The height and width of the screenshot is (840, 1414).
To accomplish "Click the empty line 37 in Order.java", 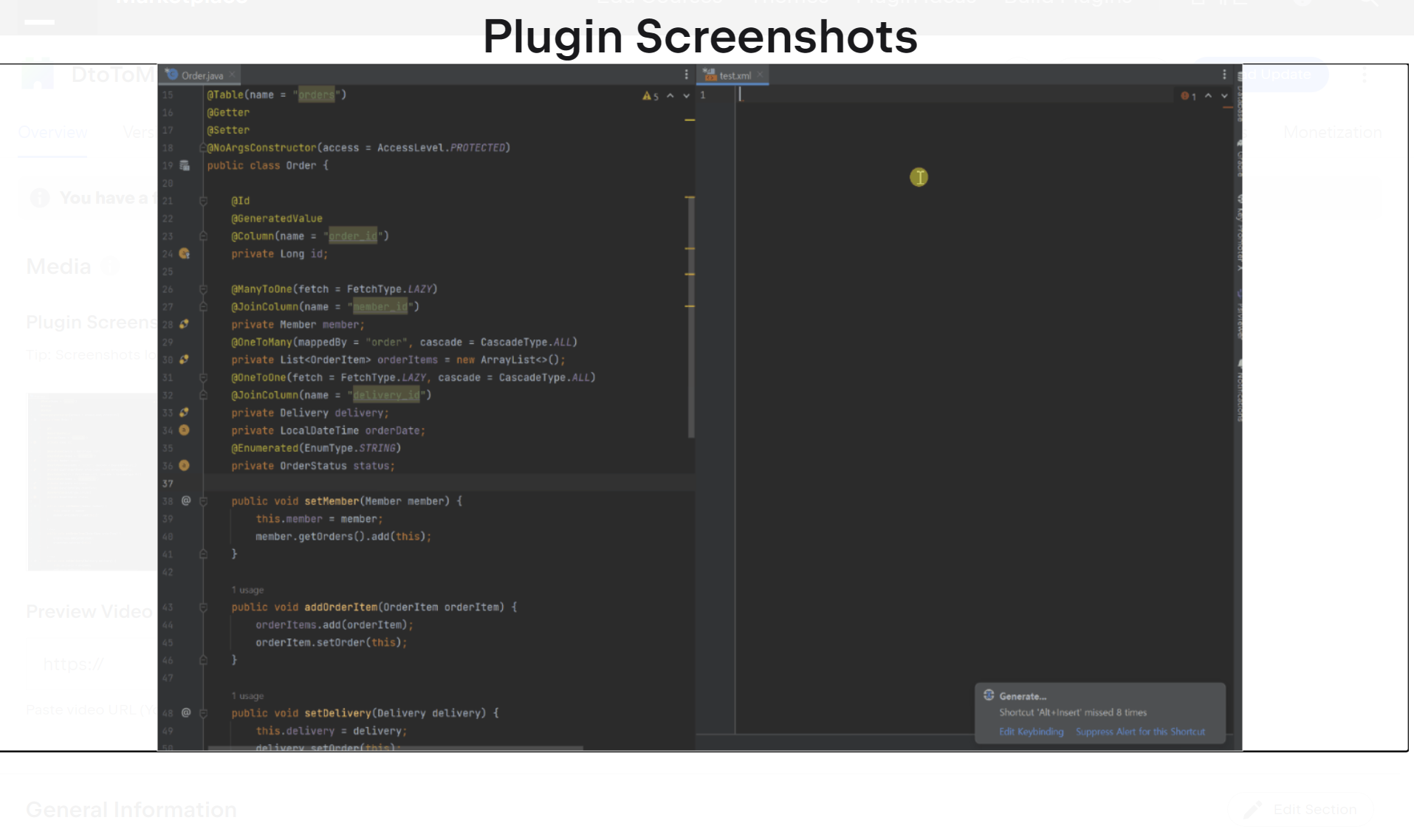I will (449, 483).
